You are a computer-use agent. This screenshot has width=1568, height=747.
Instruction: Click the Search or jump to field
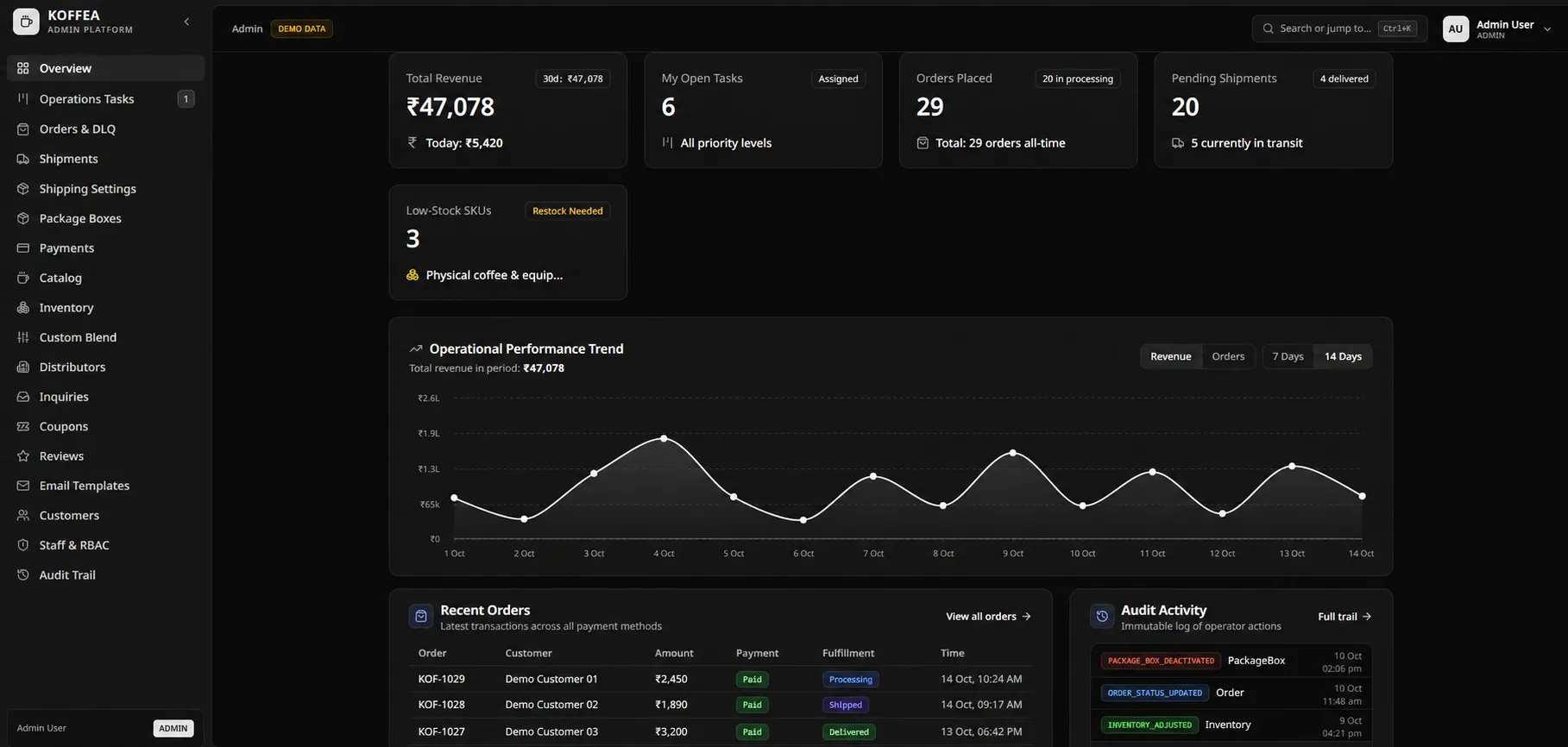[x=1339, y=28]
